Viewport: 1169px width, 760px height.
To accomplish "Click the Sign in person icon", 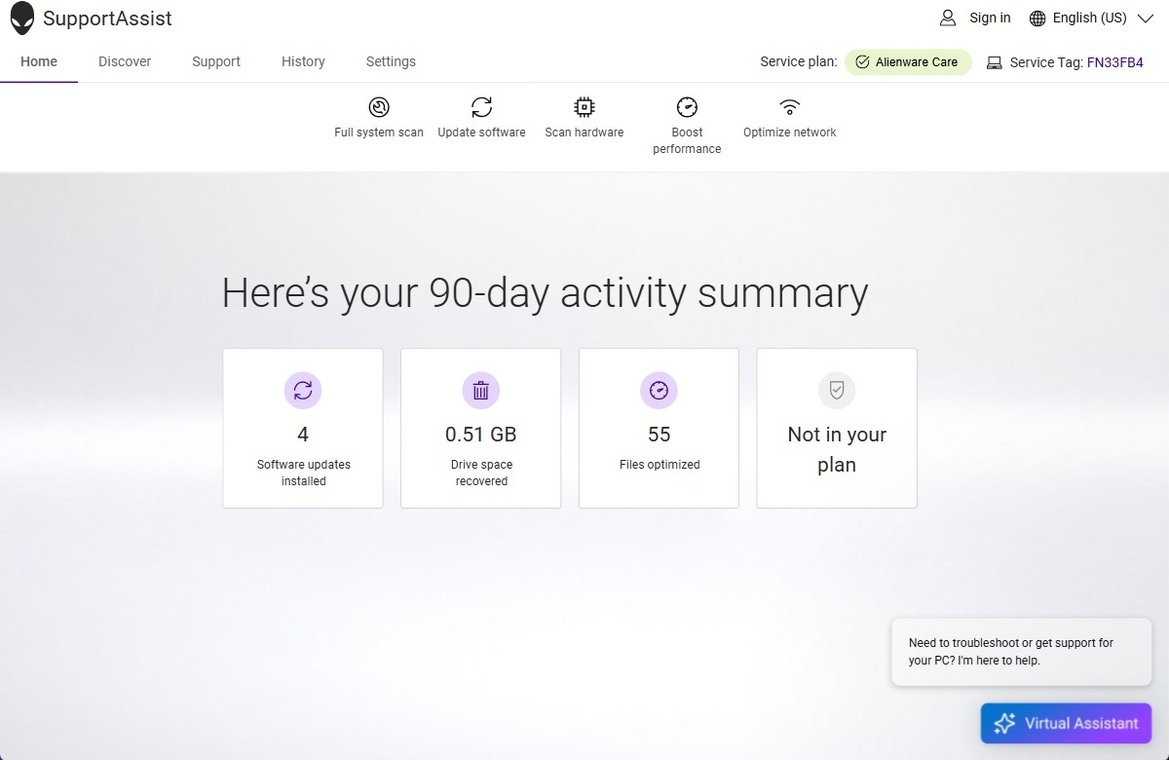I will pyautogui.click(x=948, y=18).
